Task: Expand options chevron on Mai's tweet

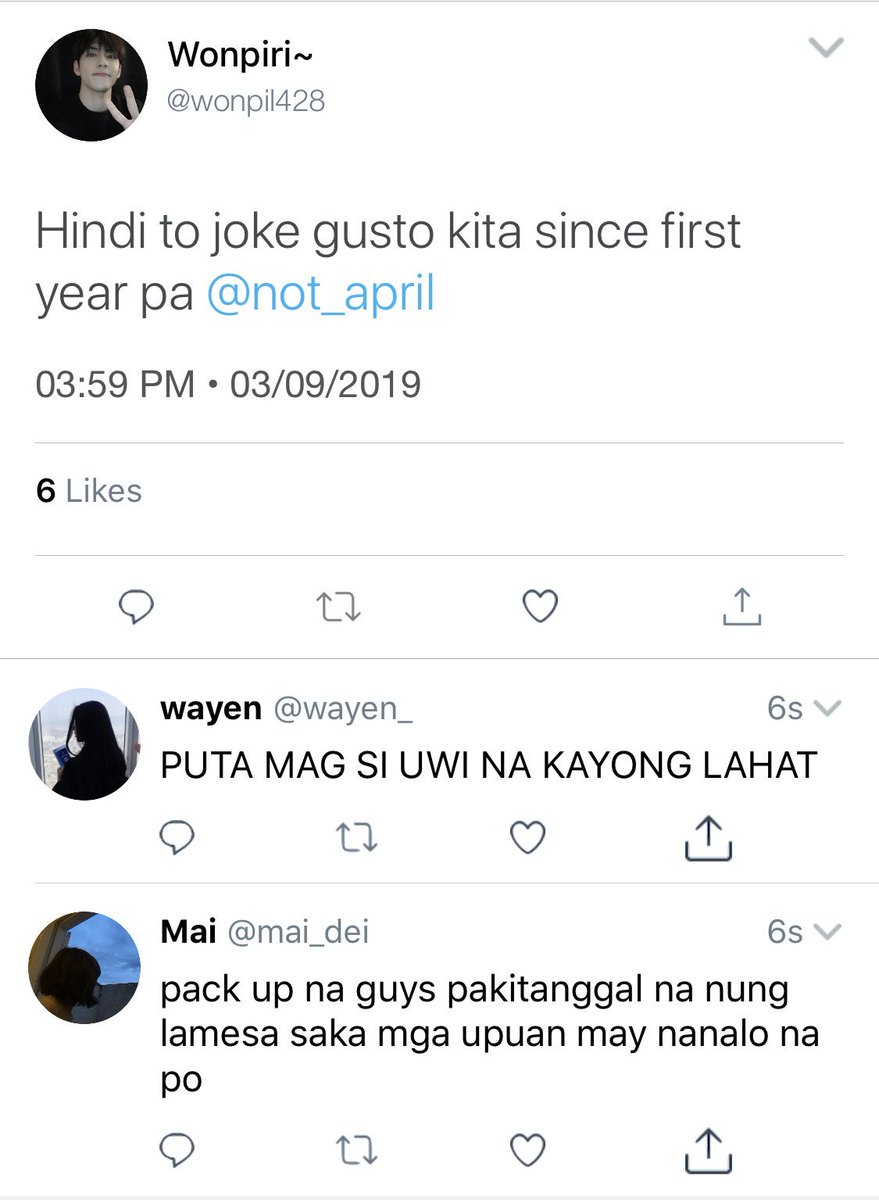Action: 829,932
